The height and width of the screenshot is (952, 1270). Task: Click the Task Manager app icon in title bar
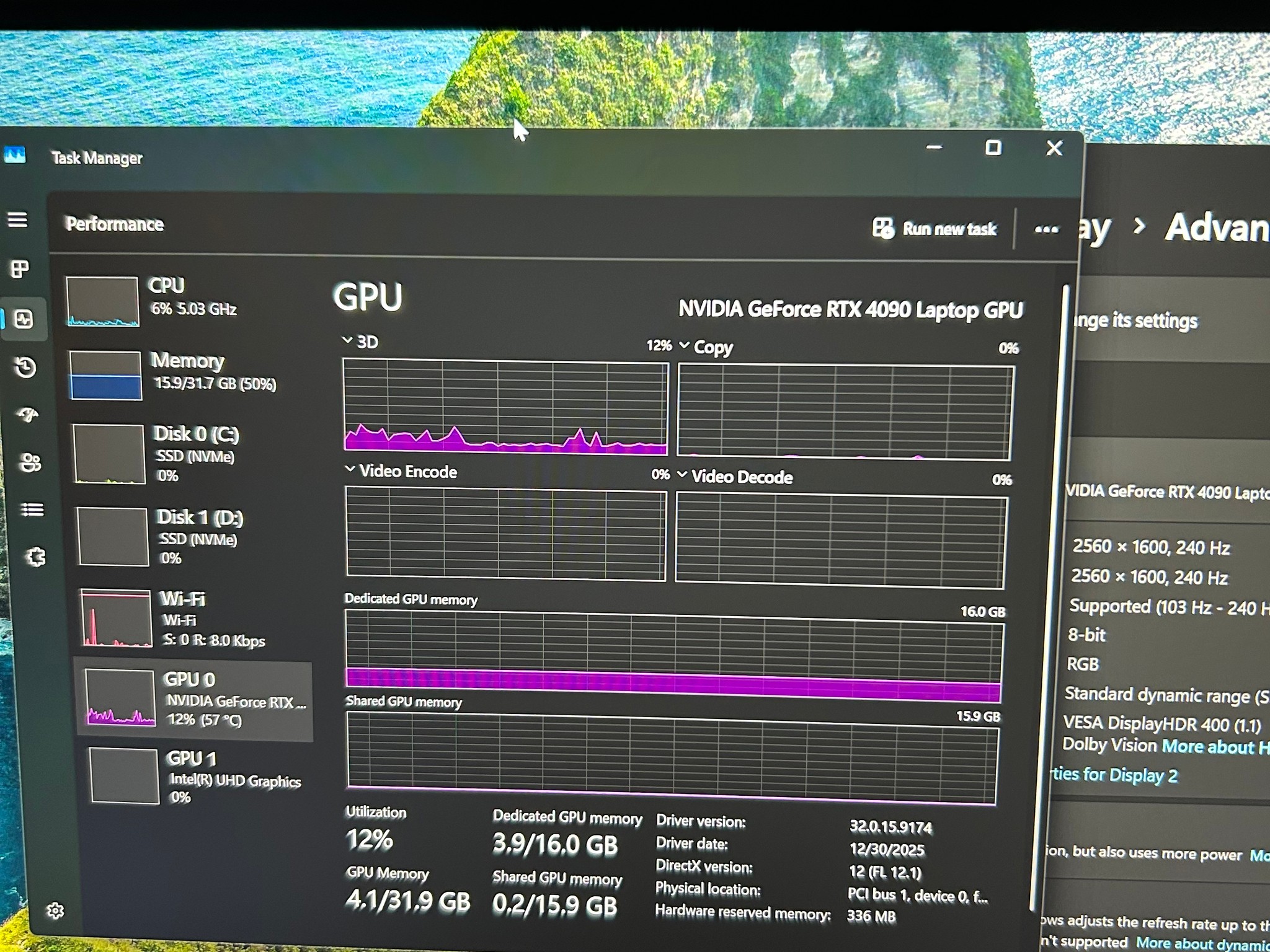point(15,155)
